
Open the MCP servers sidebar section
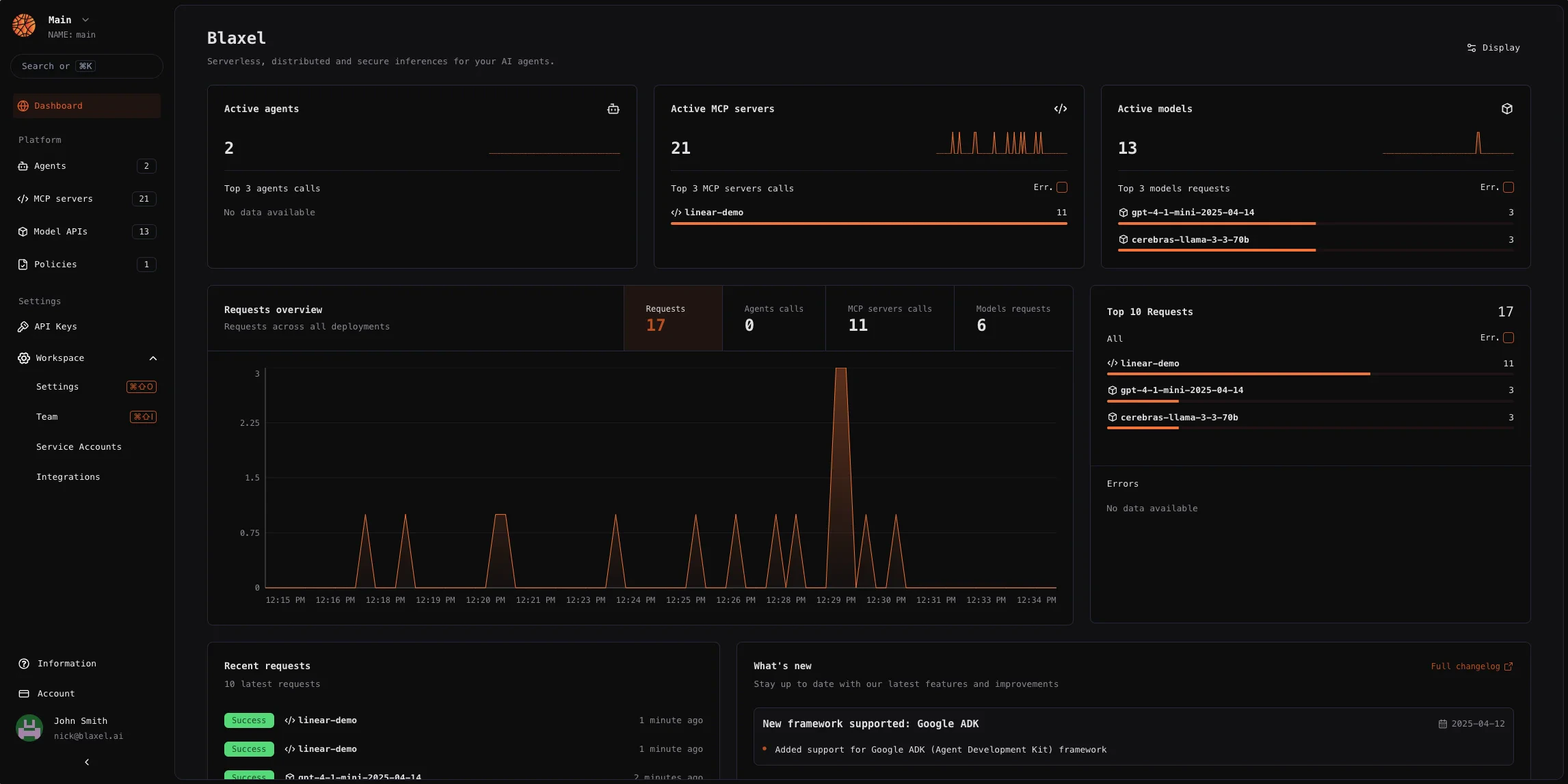coord(64,198)
